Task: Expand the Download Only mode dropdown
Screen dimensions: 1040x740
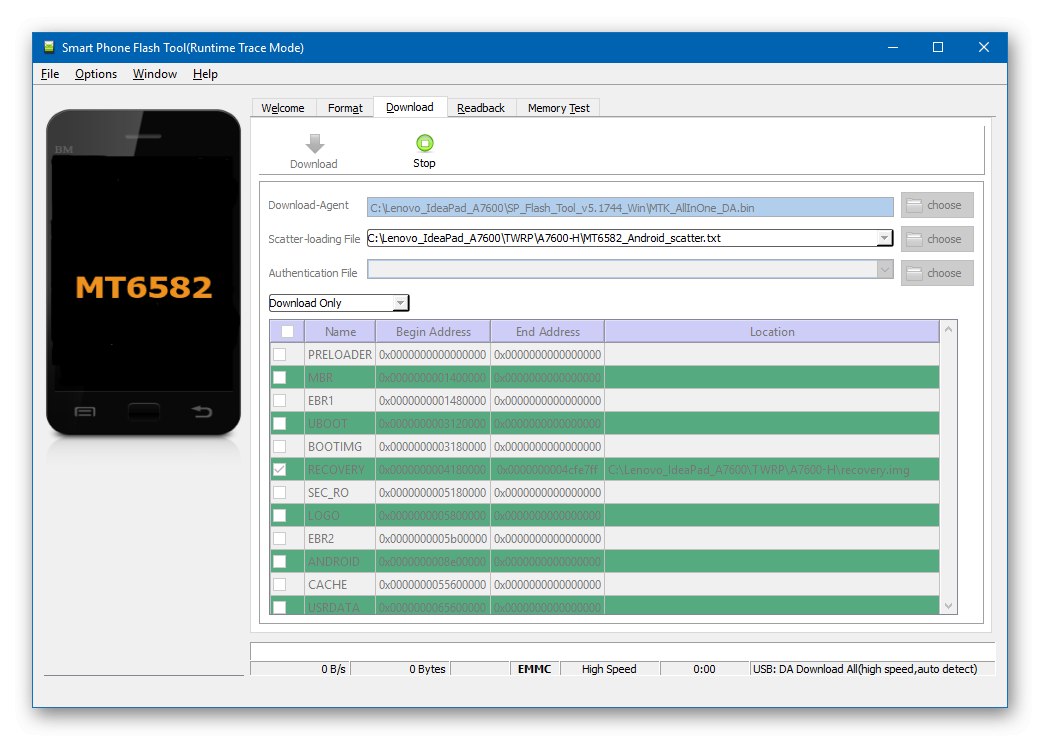Action: coord(400,303)
